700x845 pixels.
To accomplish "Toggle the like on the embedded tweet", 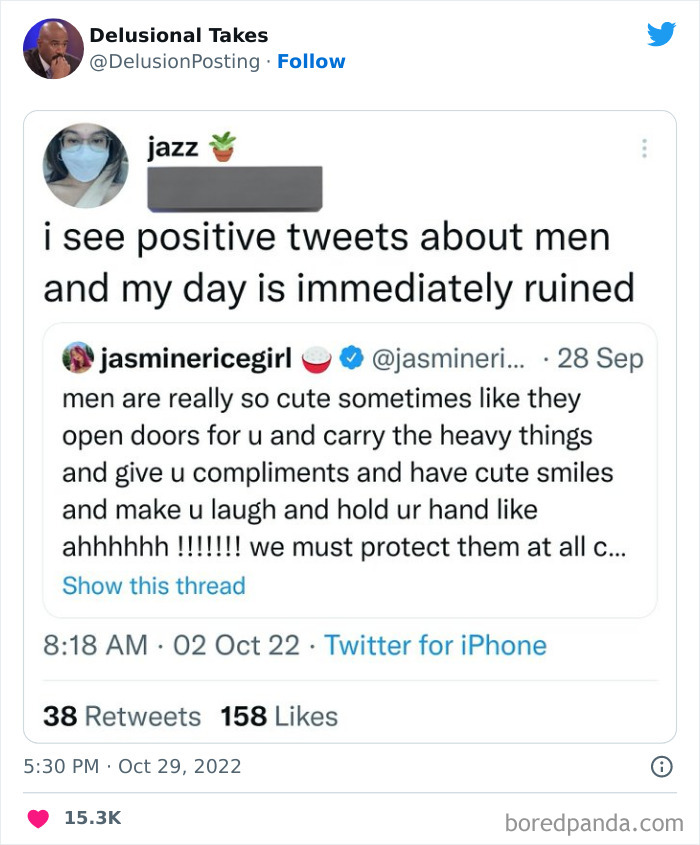I will (37, 817).
